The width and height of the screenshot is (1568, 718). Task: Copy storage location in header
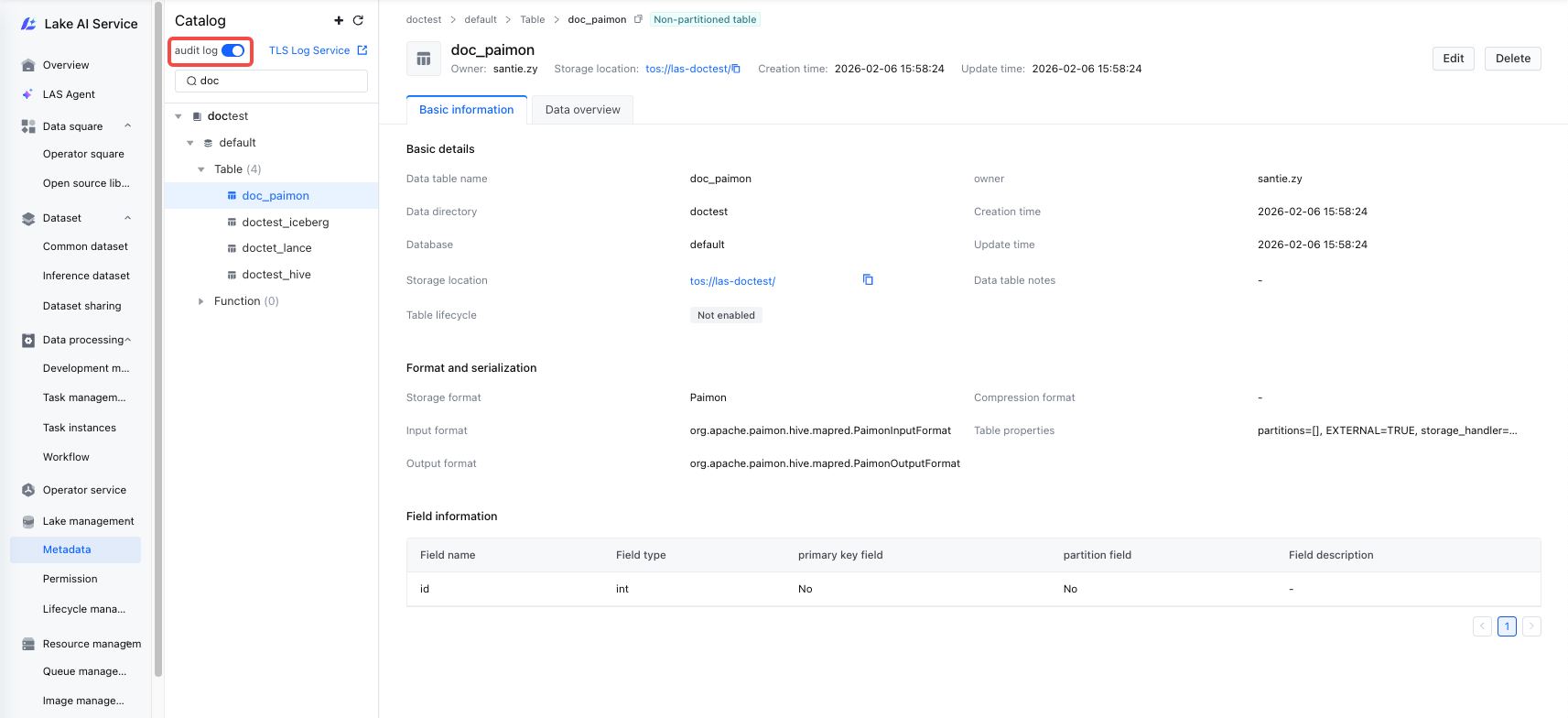(736, 69)
